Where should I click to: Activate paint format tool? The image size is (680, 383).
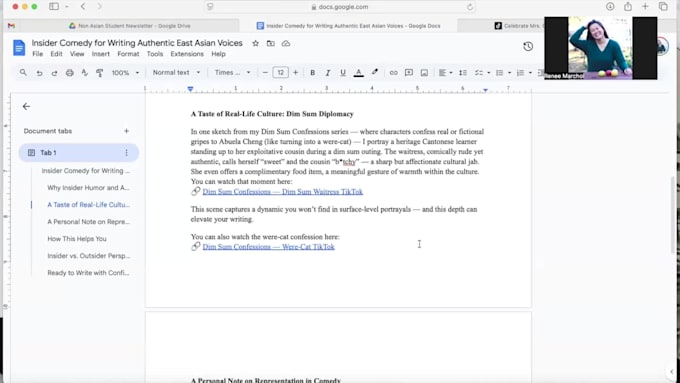point(100,73)
